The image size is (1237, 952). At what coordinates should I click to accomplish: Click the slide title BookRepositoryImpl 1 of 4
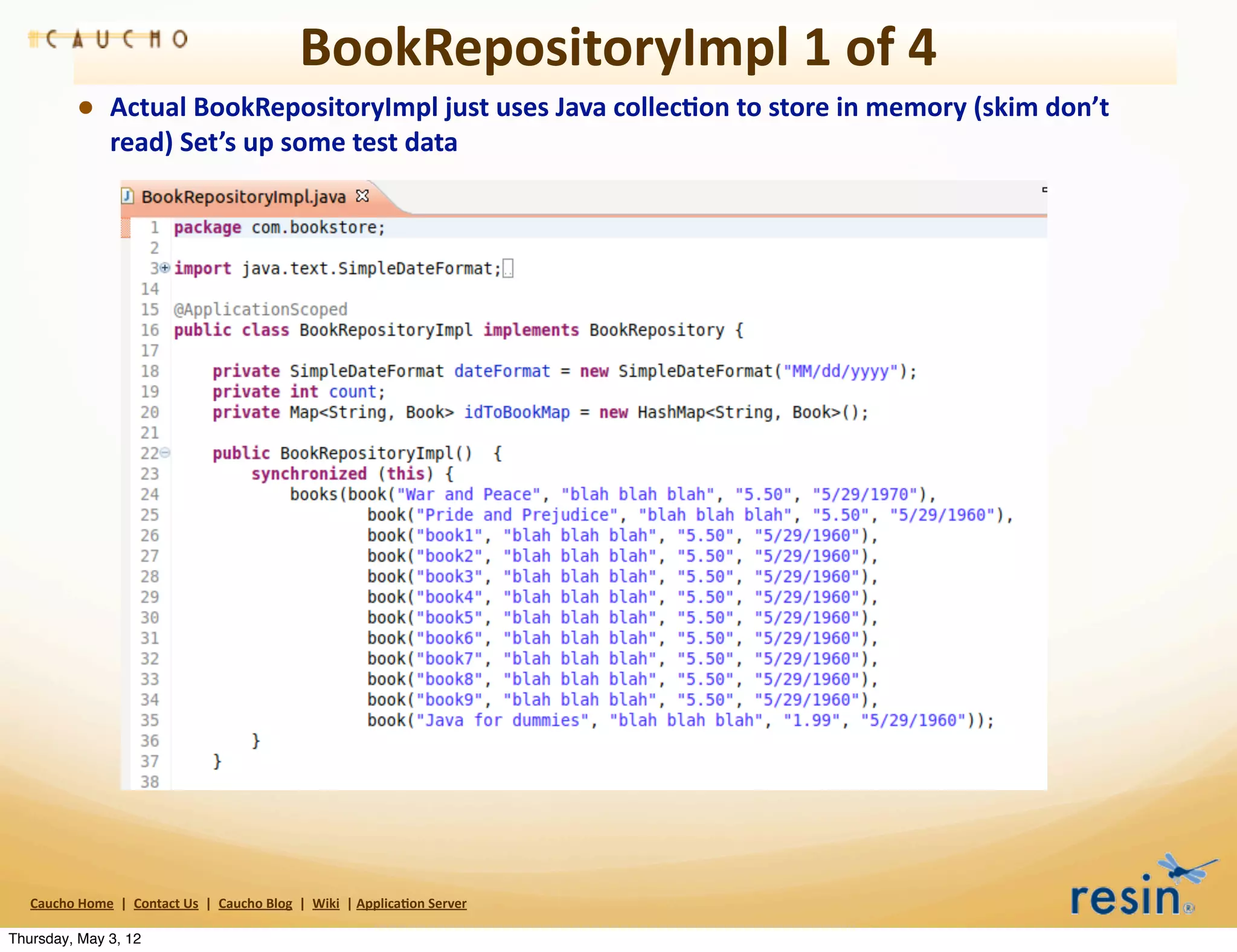click(x=618, y=48)
